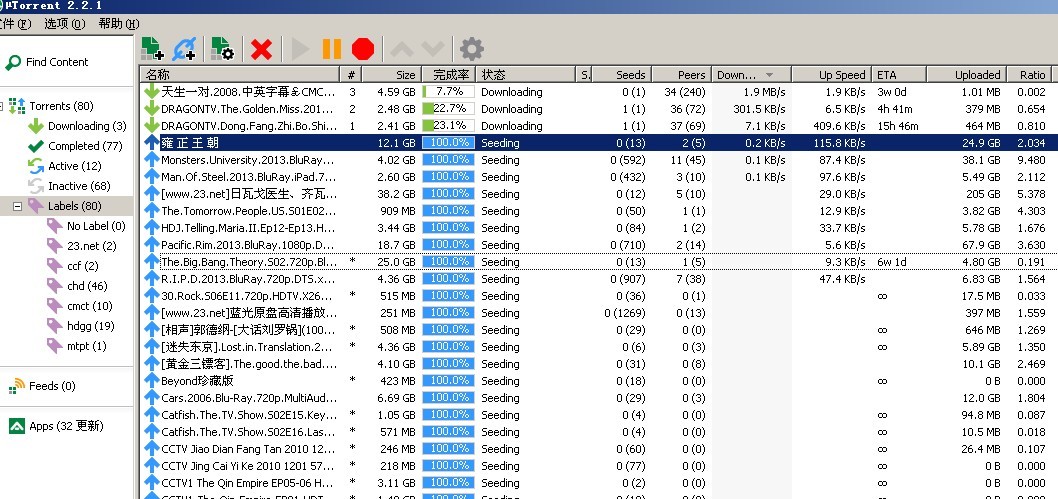Click the tag icon beside hdgg (19)
The height and width of the screenshot is (499, 1058).
pos(55,326)
